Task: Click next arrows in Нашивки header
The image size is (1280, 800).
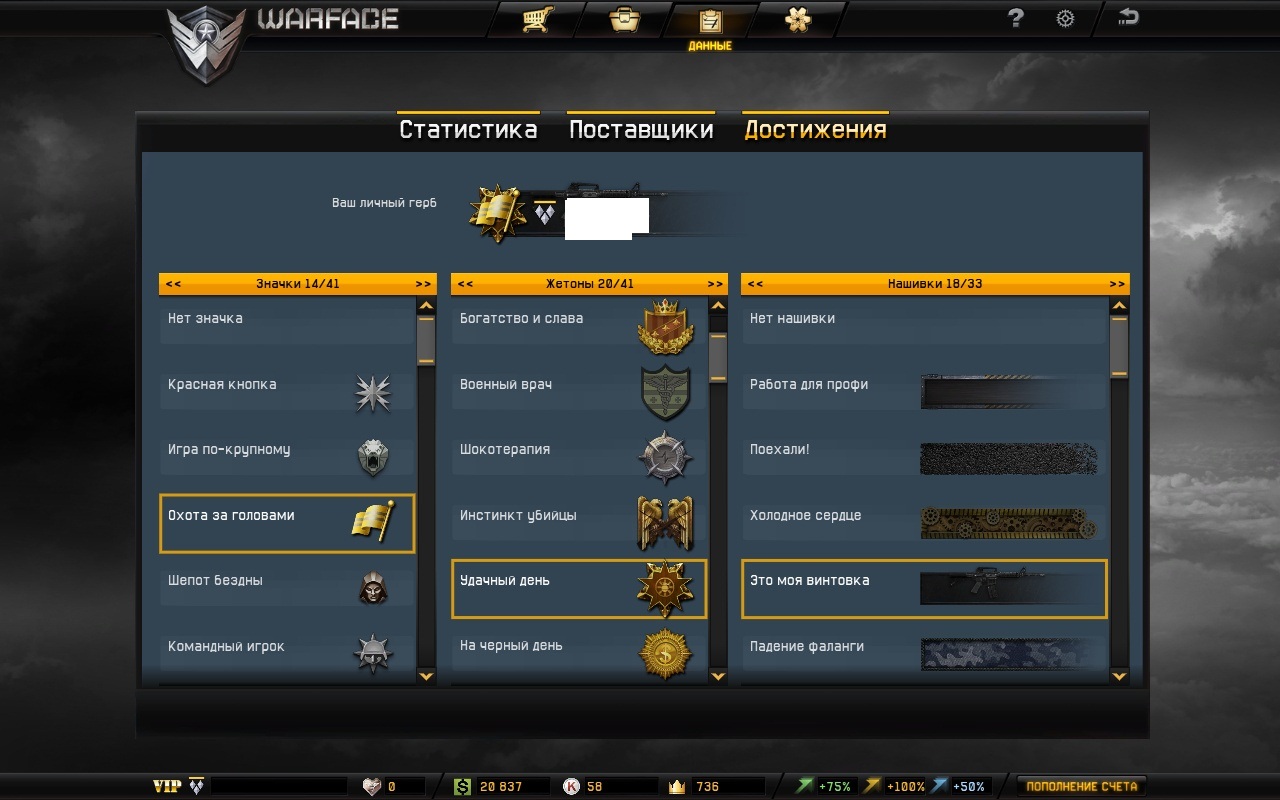Action: point(1116,284)
